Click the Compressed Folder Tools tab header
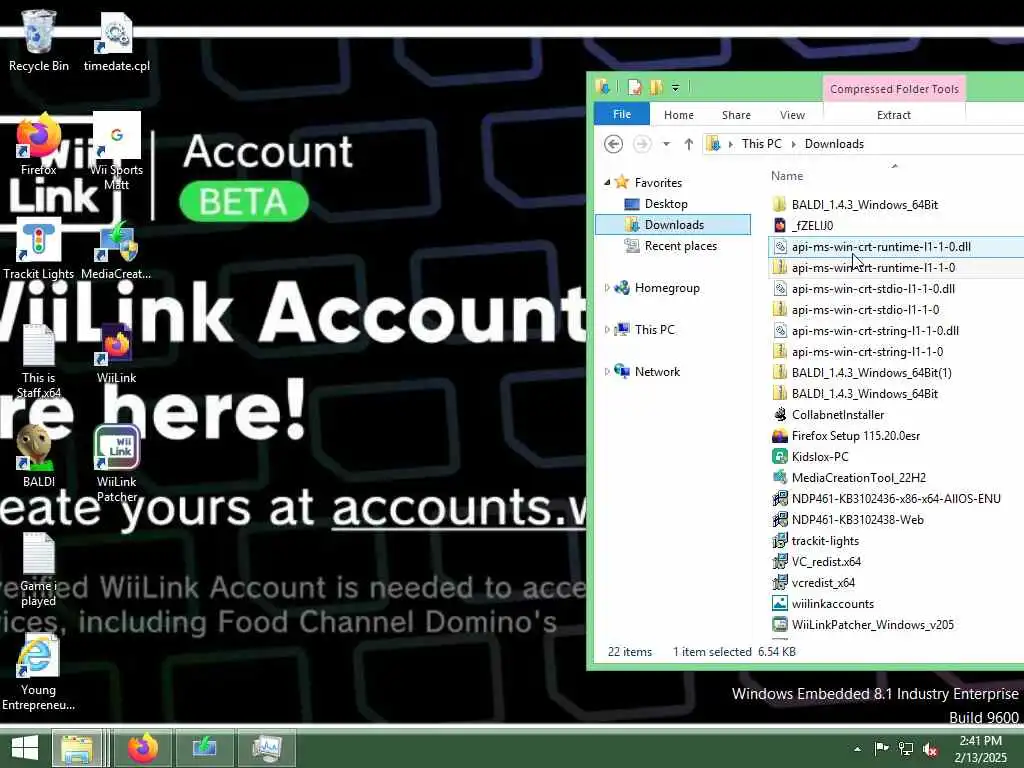This screenshot has width=1024, height=768. 894,89
